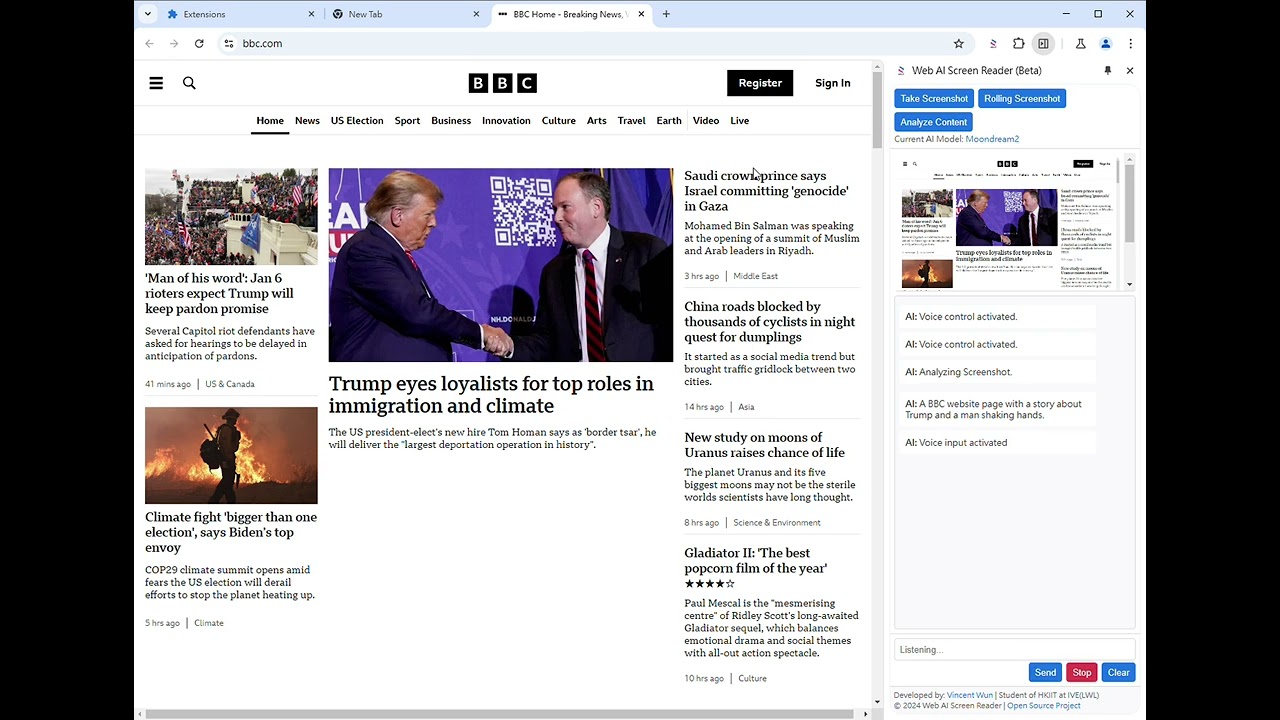Click the BBC page vertical scrollbar
This screenshot has height=720, width=1280.
click(x=877, y=110)
